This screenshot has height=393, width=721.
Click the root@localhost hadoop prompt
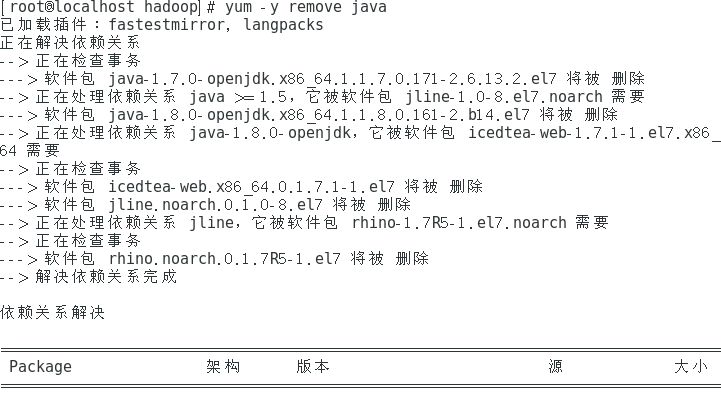(x=101, y=7)
